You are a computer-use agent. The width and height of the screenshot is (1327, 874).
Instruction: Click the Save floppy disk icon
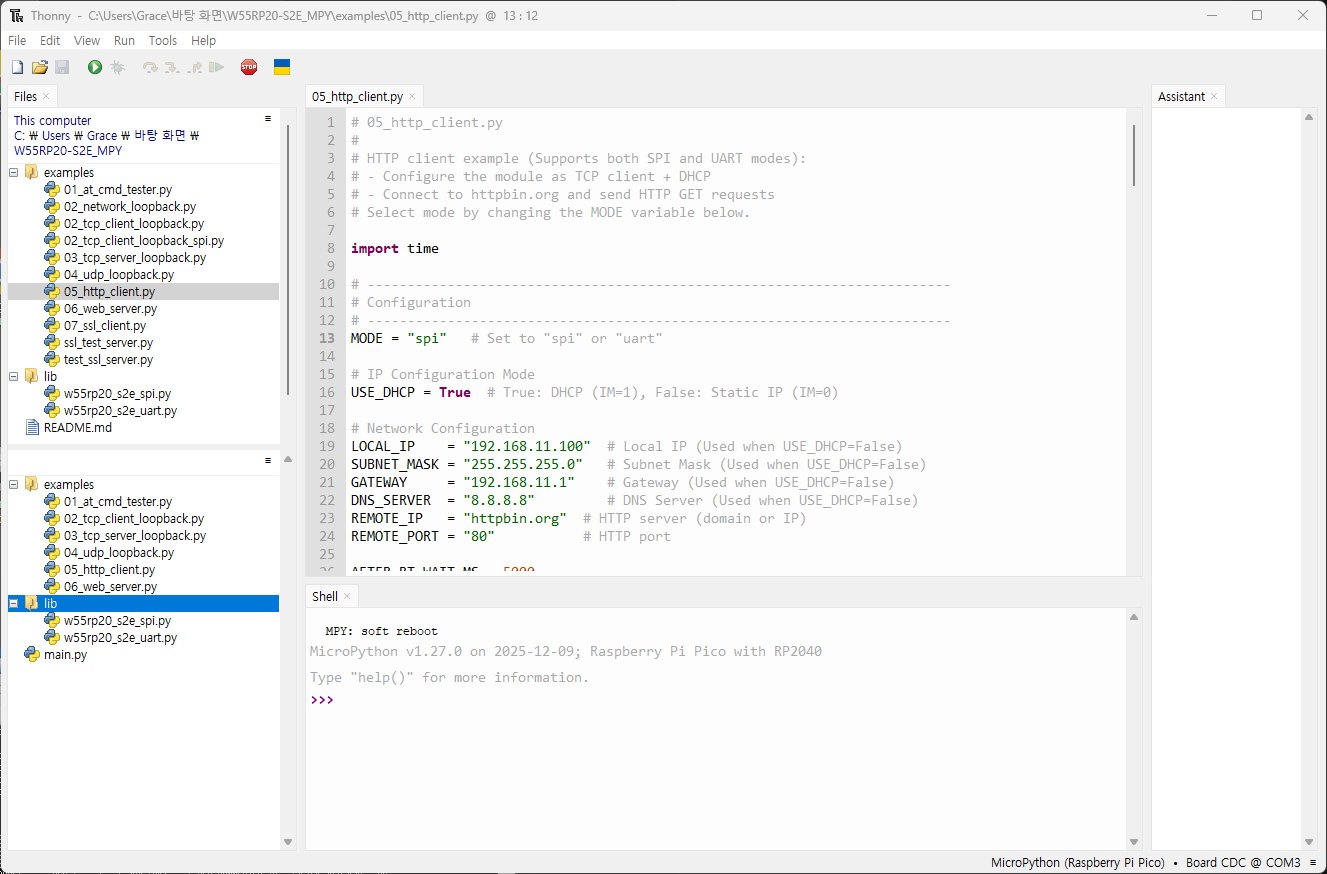(x=62, y=67)
